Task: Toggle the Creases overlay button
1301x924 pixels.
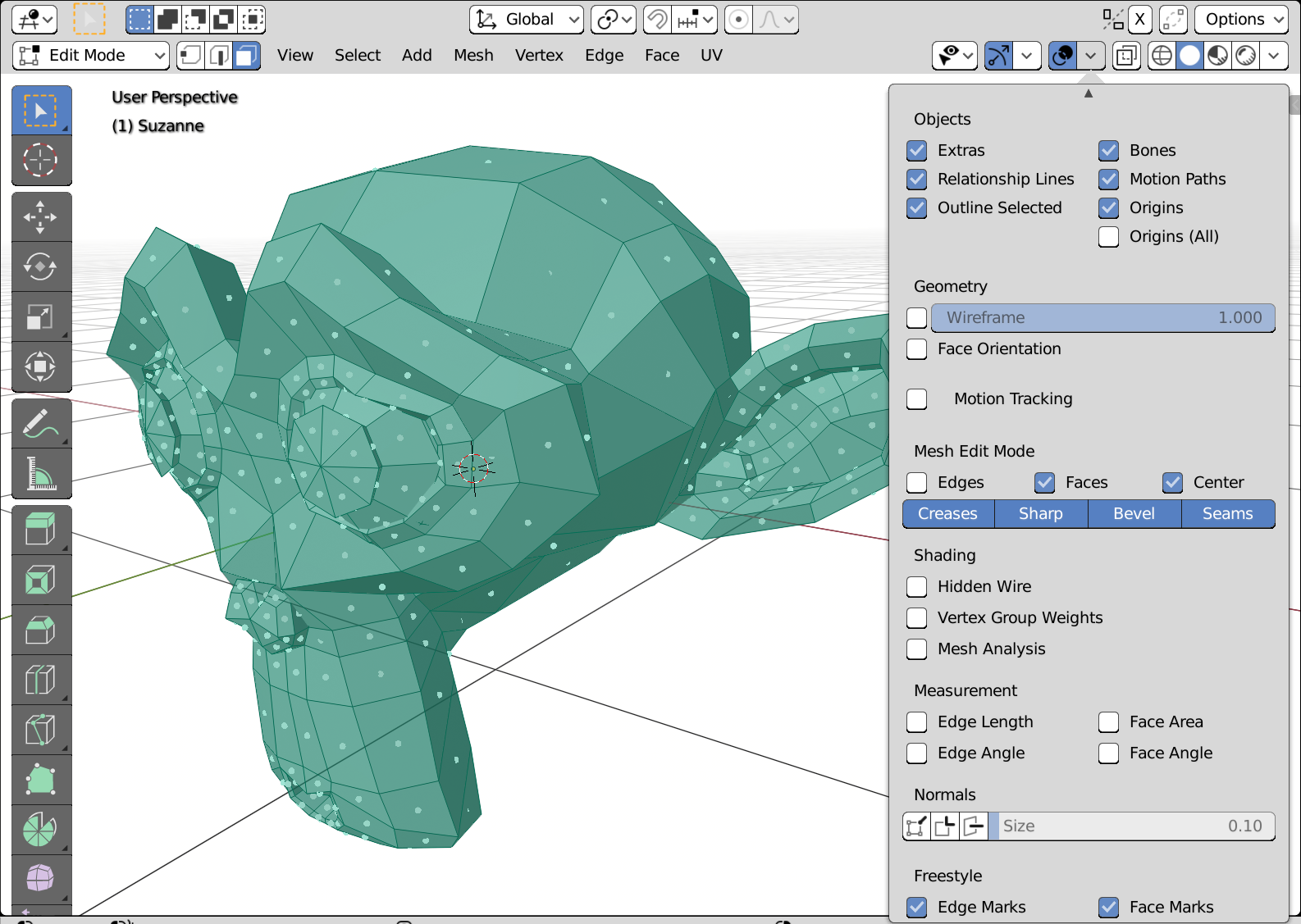Action: click(x=948, y=513)
